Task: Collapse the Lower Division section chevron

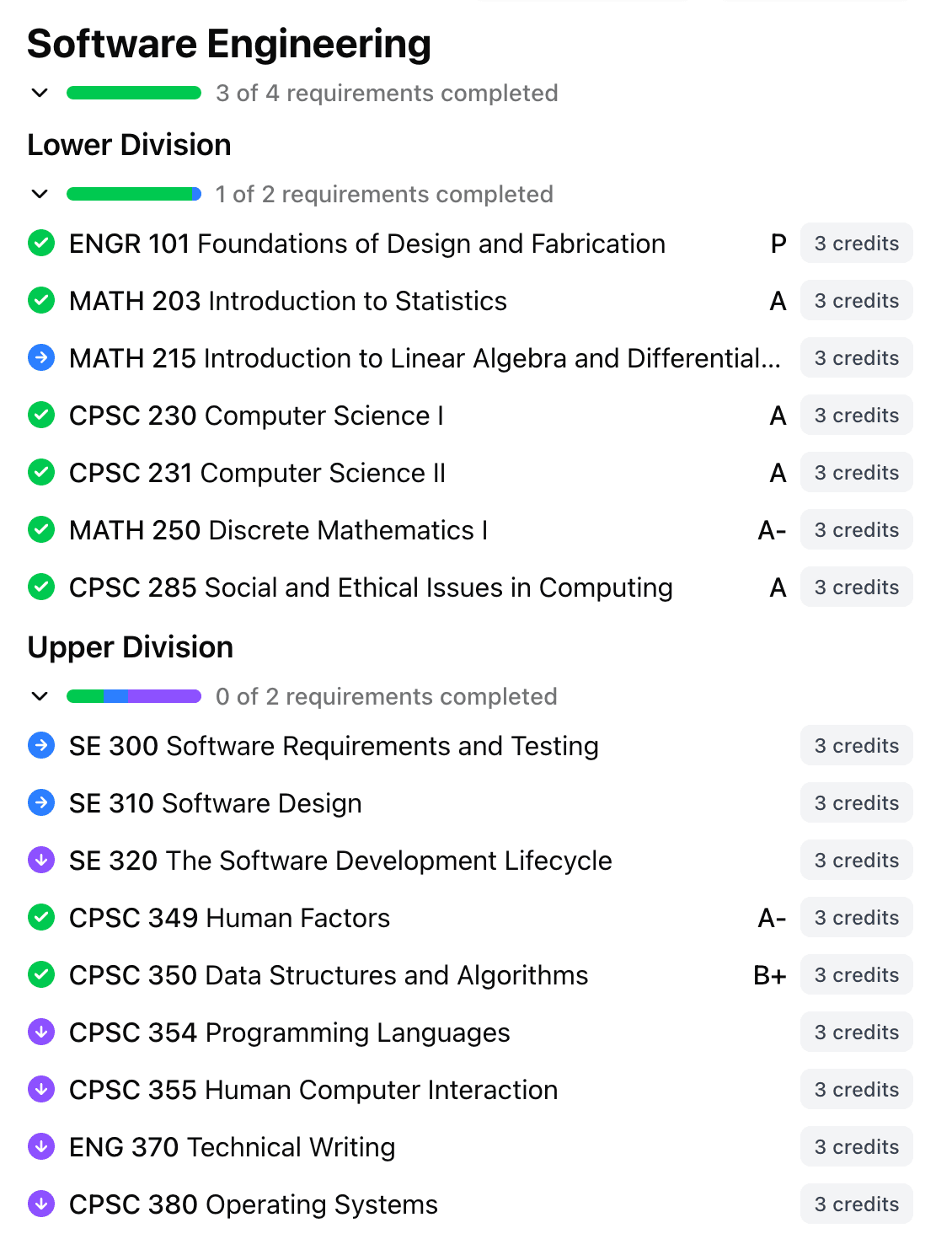Action: (x=39, y=194)
